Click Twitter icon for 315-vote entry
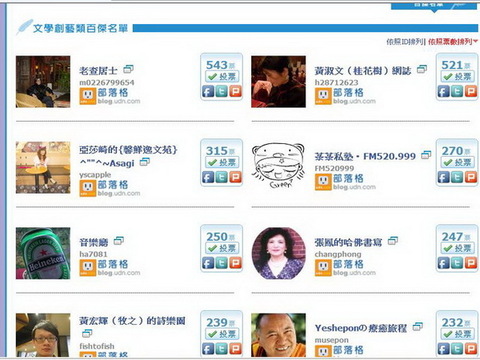 (222, 177)
